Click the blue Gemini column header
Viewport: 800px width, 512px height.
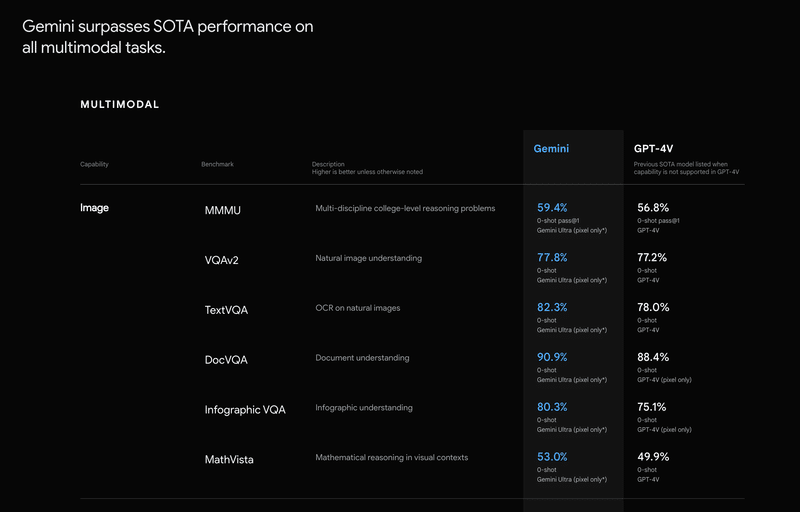pyautogui.click(x=551, y=148)
